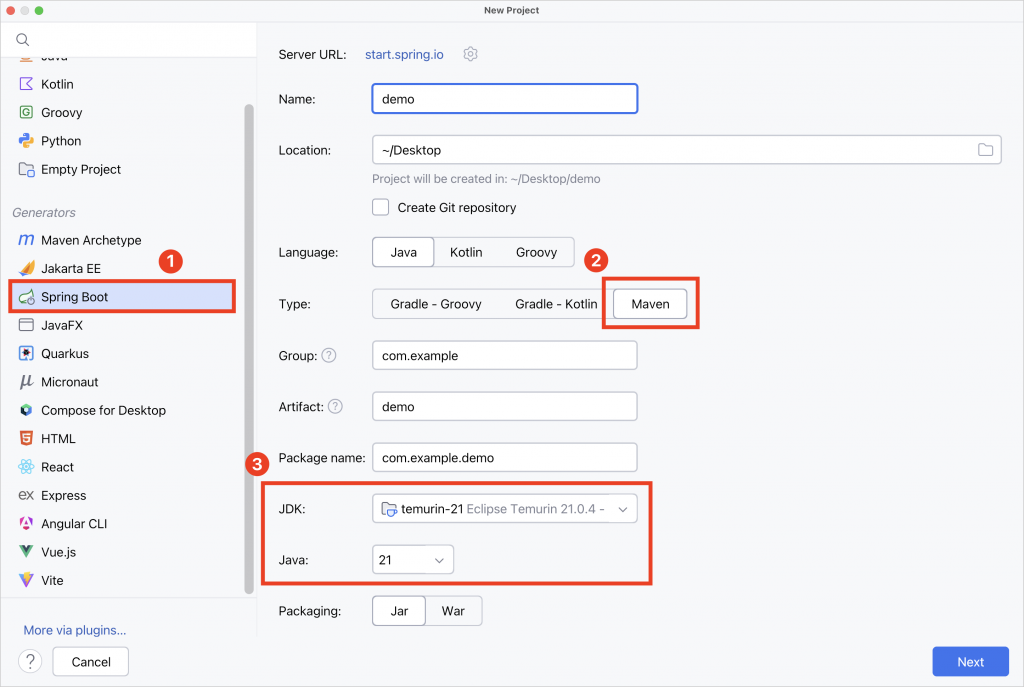Screen dimensions: 1024x687
Task: Click the folder browse icon in Location
Action: (985, 150)
